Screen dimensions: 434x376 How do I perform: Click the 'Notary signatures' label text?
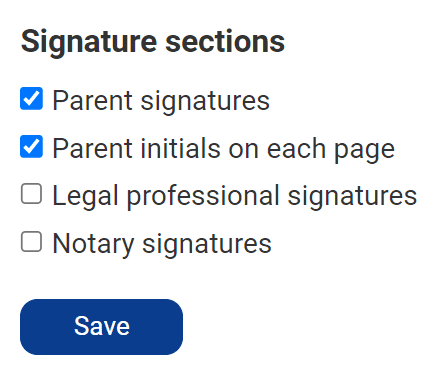[162, 244]
